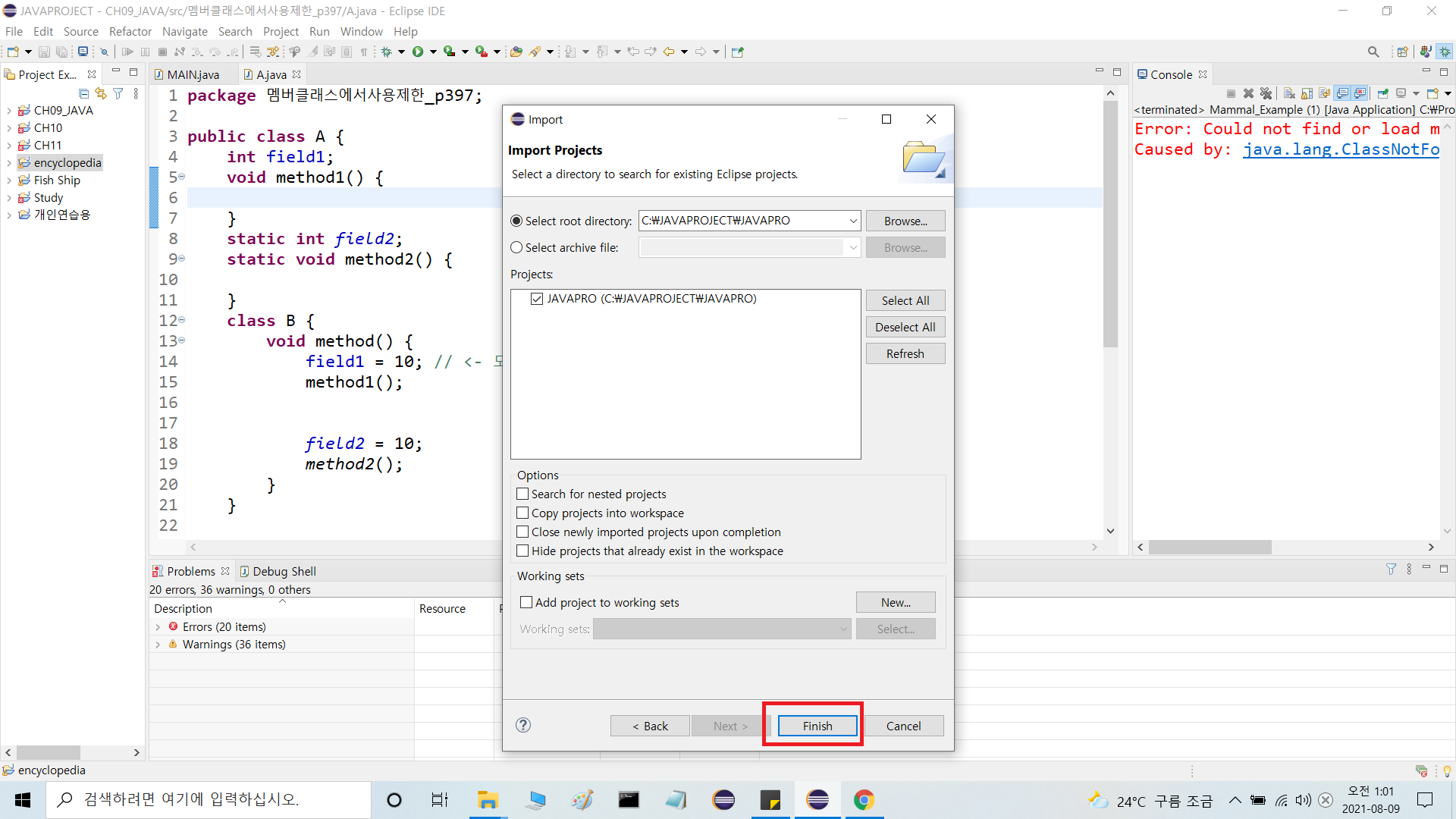Click the Finish button
Image resolution: width=1456 pixels, height=819 pixels.
coord(817,726)
